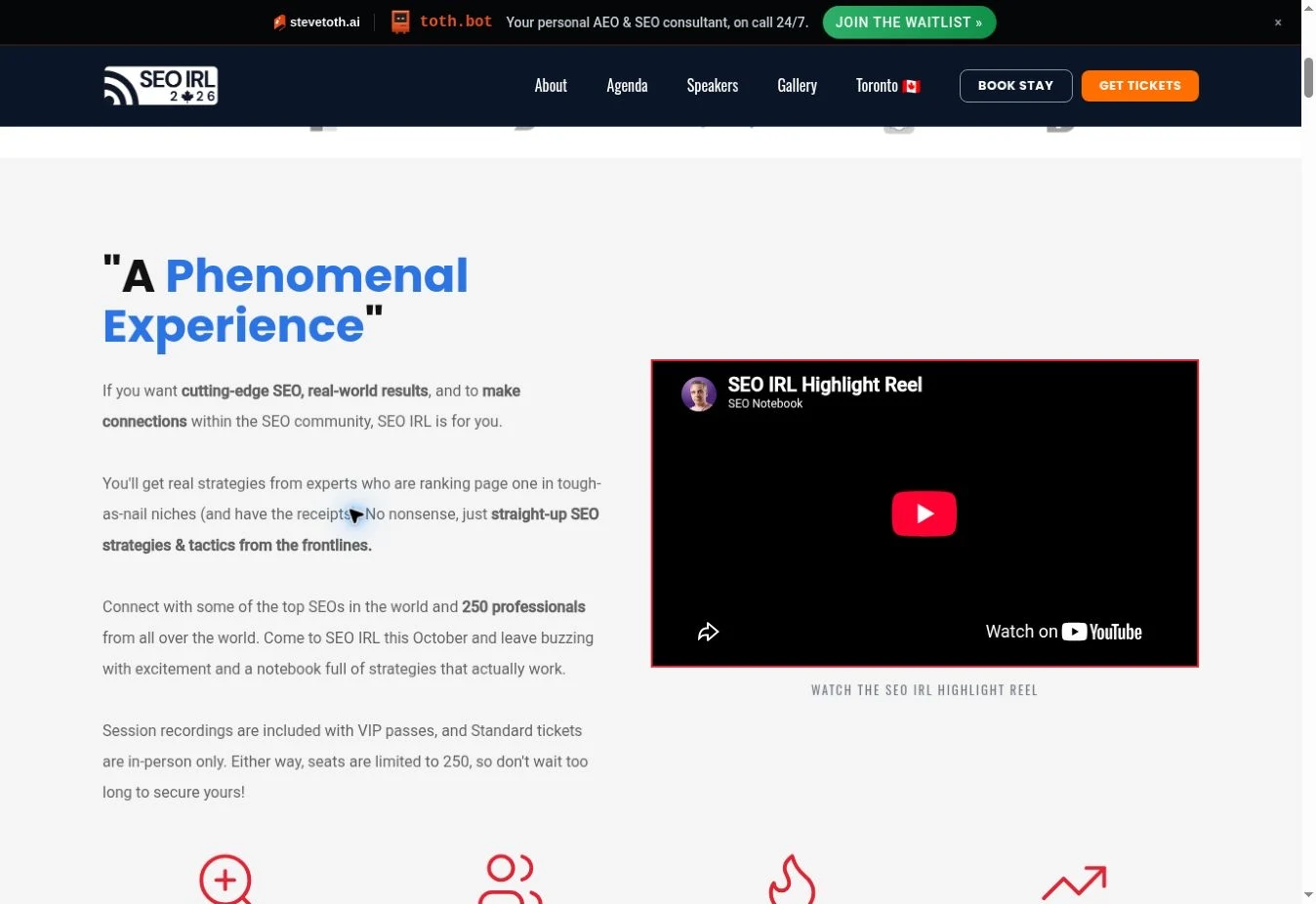The width and height of the screenshot is (1316, 904).
Task: Open the stevetoth.ai link in the banner
Action: tap(317, 22)
